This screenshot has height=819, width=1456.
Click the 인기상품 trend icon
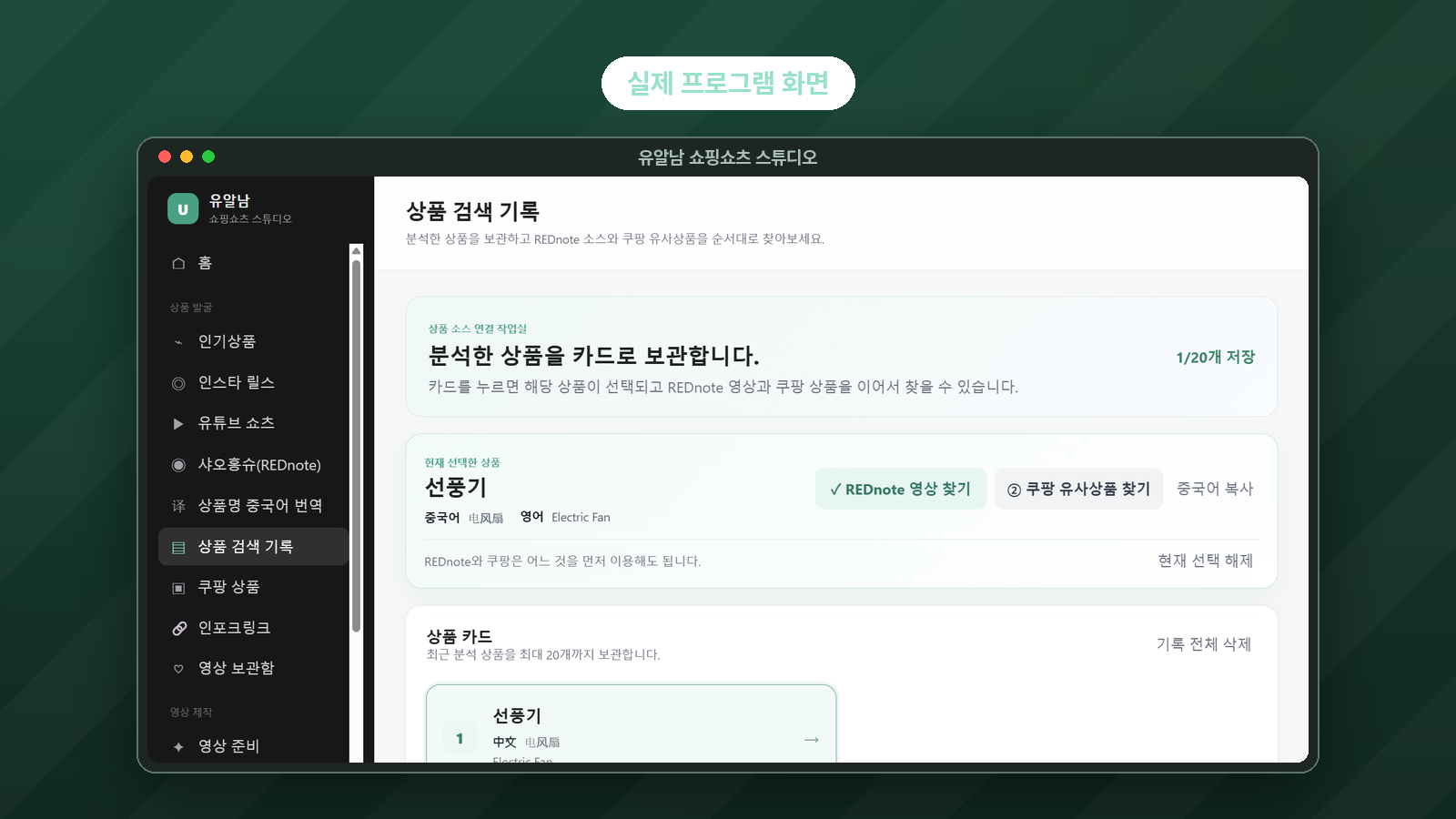[x=178, y=342]
